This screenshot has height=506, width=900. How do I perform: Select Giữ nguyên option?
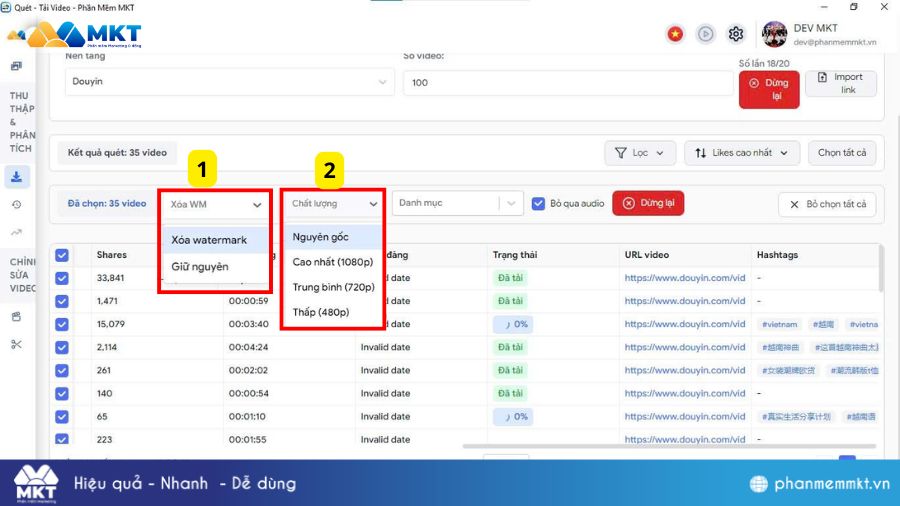pyautogui.click(x=215, y=267)
